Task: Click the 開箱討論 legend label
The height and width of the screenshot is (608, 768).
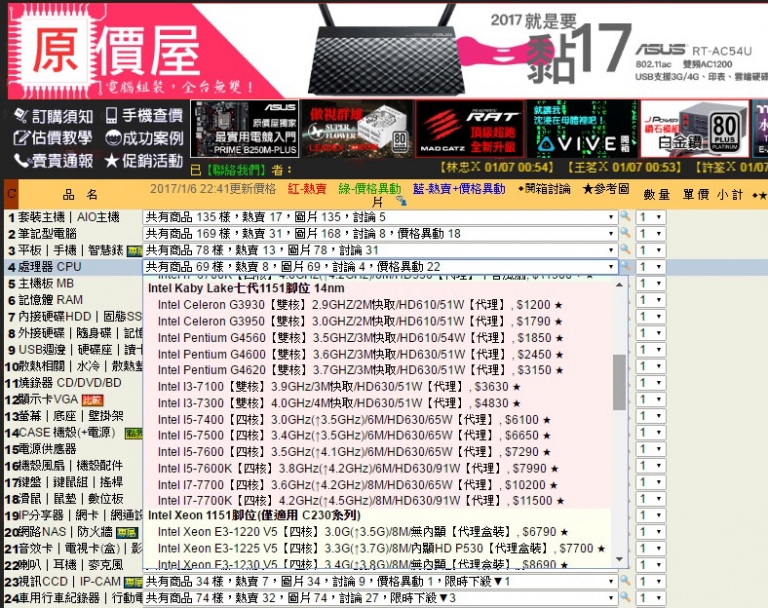Action: 545,189
